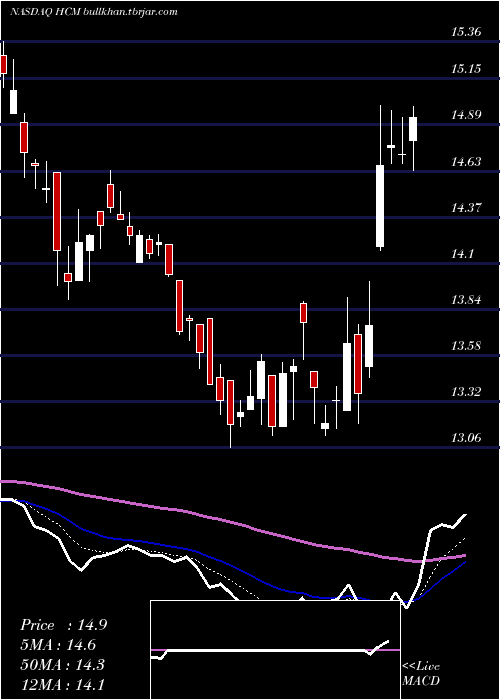Click the 13.32 price axis label

pos(466,392)
